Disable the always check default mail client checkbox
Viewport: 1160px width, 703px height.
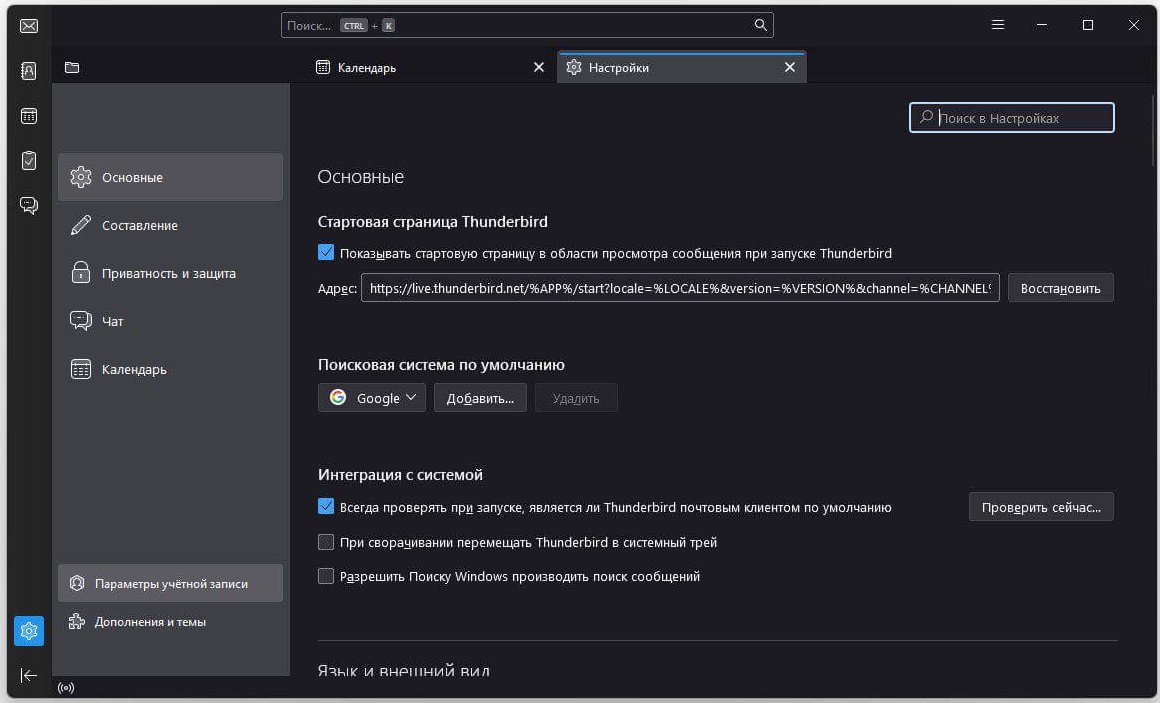[x=326, y=507]
